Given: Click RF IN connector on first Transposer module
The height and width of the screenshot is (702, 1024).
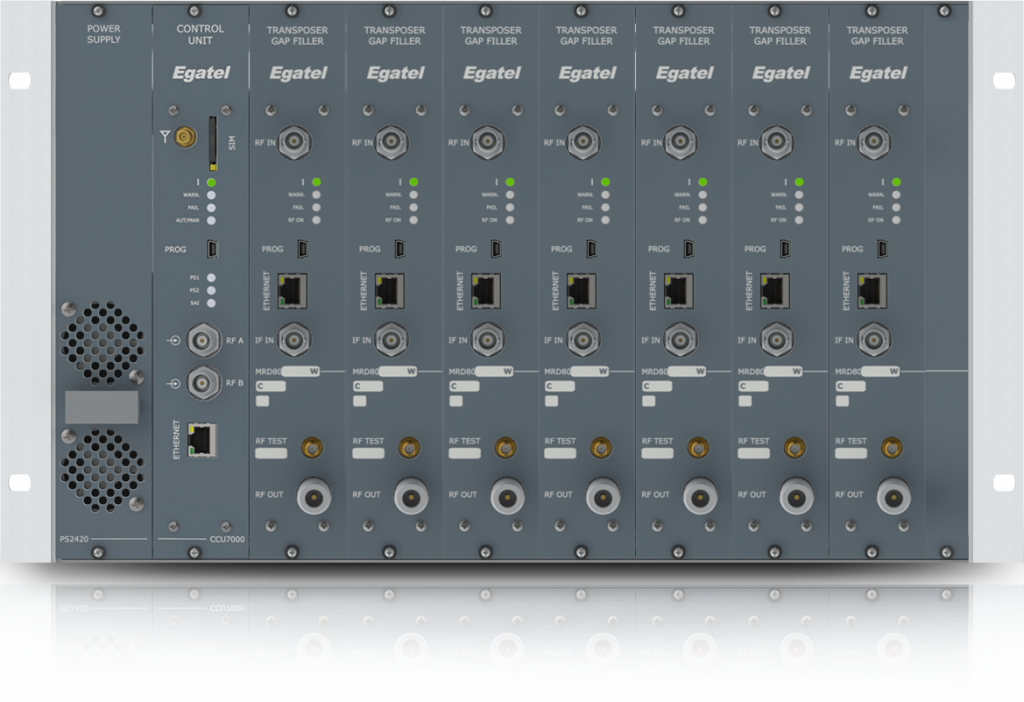Looking at the screenshot, I should tap(297, 143).
